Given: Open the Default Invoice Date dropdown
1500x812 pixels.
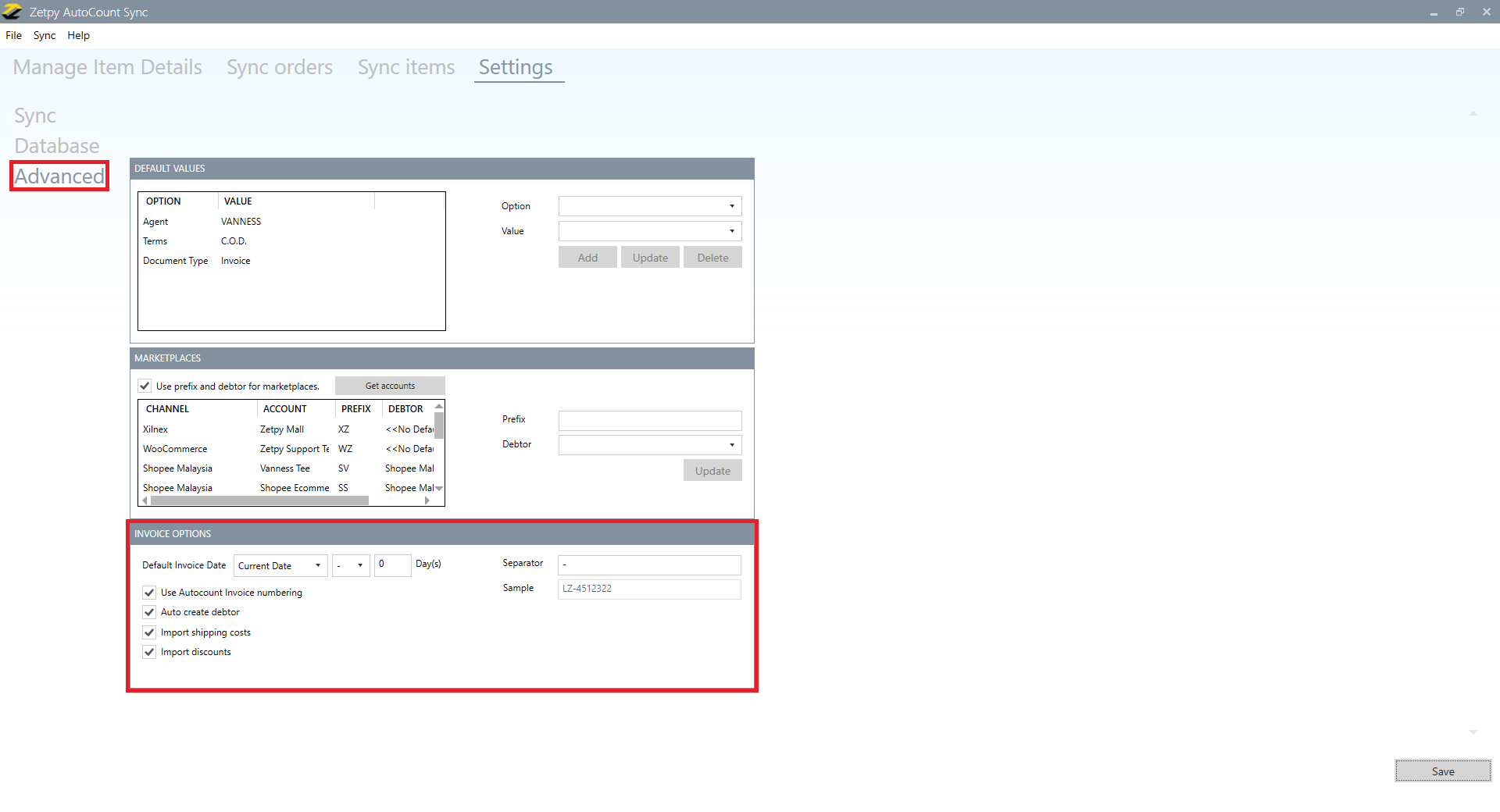Looking at the screenshot, I should pyautogui.click(x=280, y=565).
